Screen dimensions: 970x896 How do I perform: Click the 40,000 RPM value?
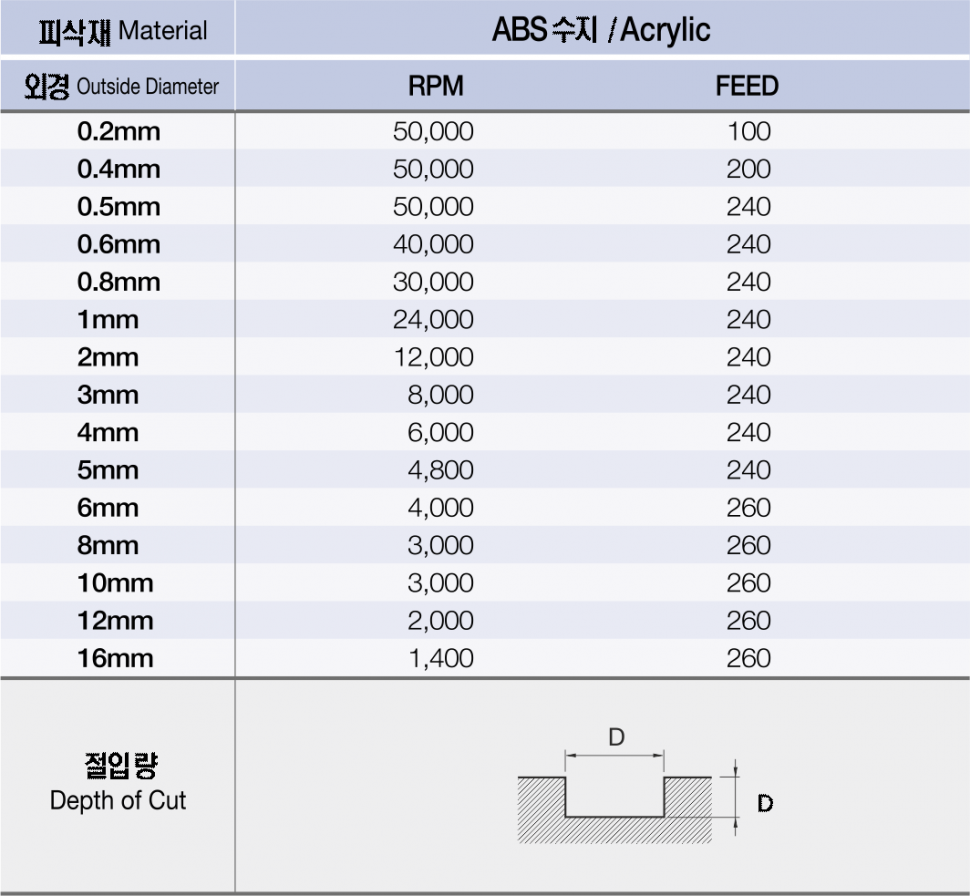click(x=434, y=244)
